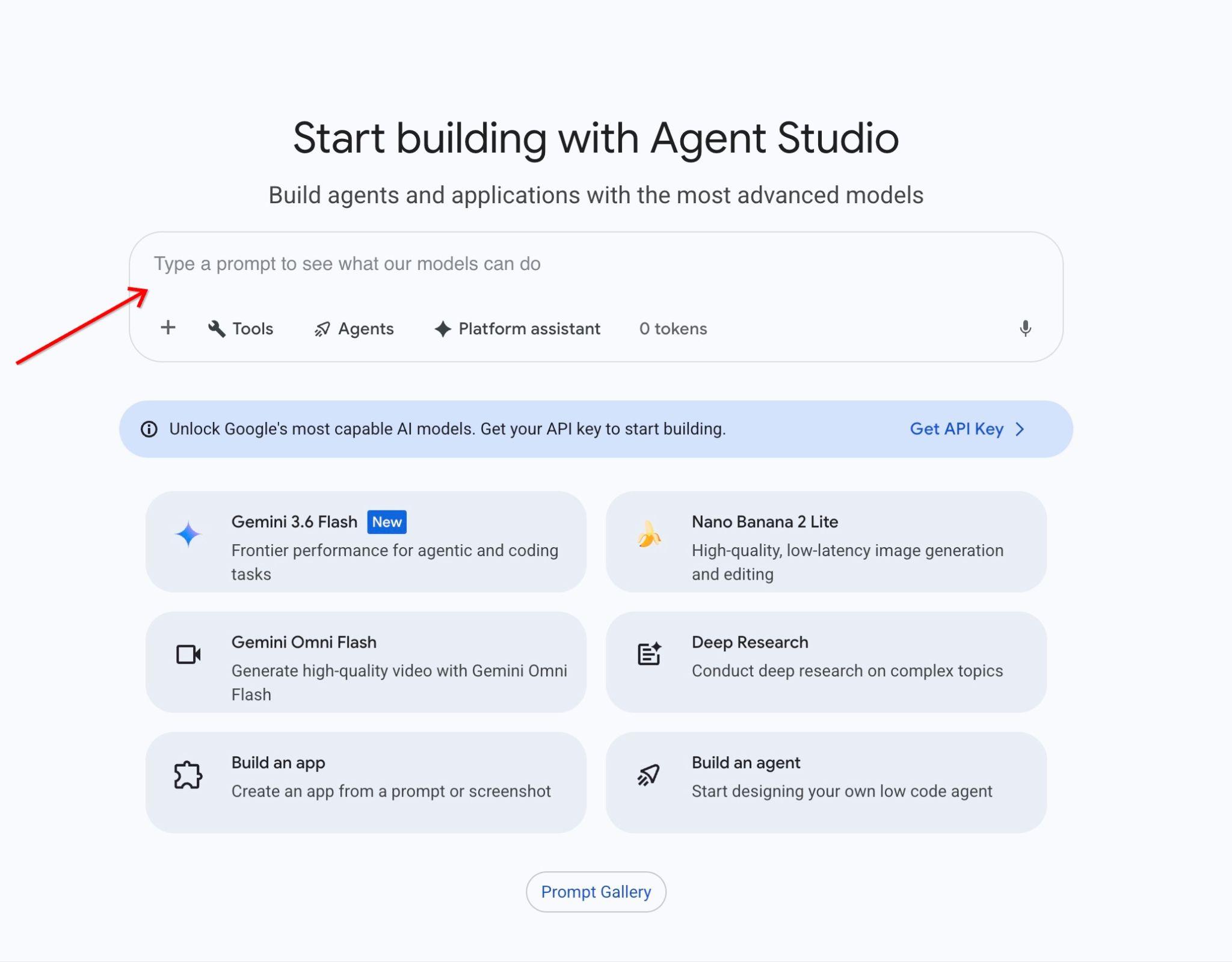Click the video camera icon for Omni Flash

coord(188,654)
